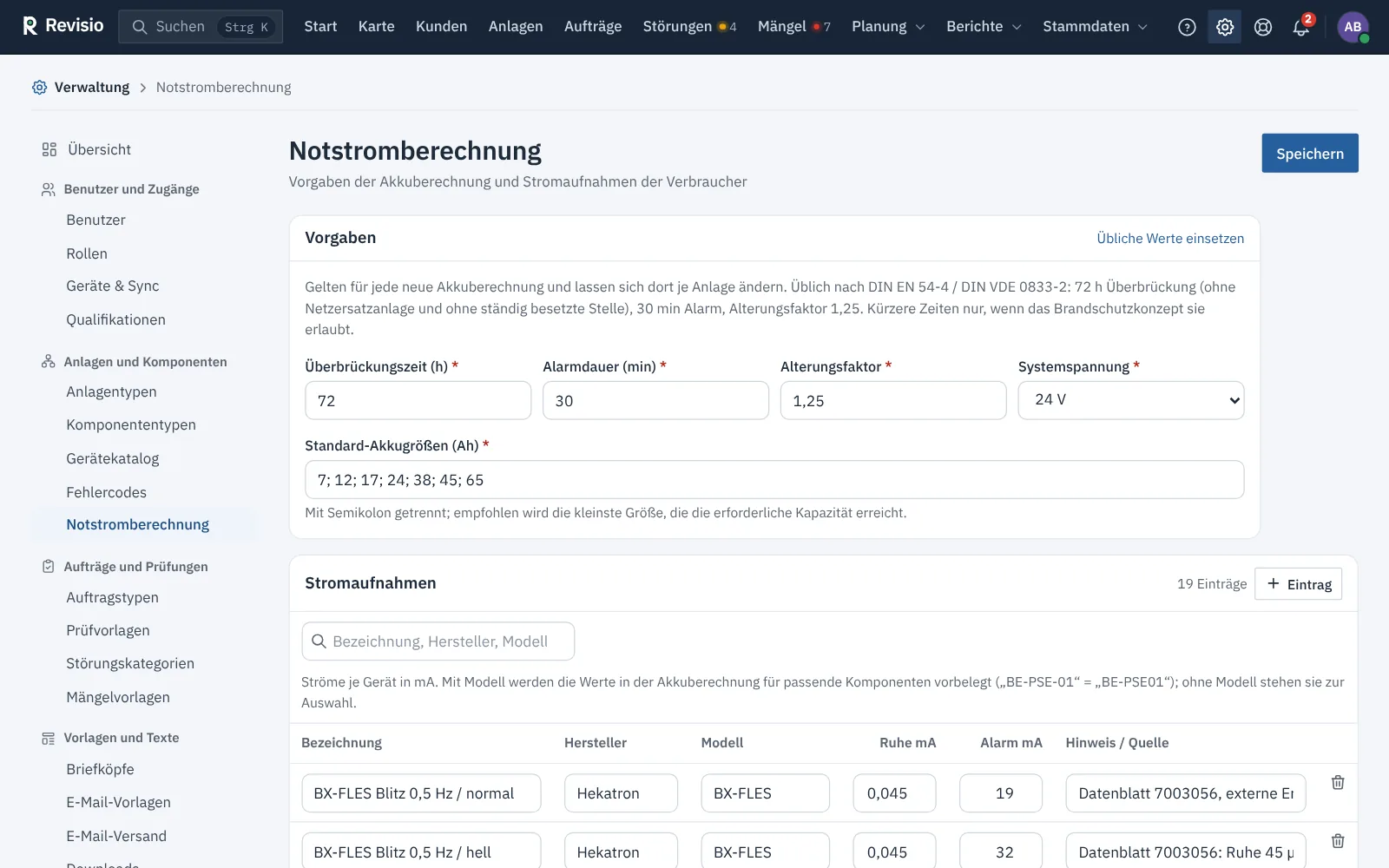Click the support lifebuoy icon
The height and width of the screenshot is (868, 1389).
[x=1263, y=27]
